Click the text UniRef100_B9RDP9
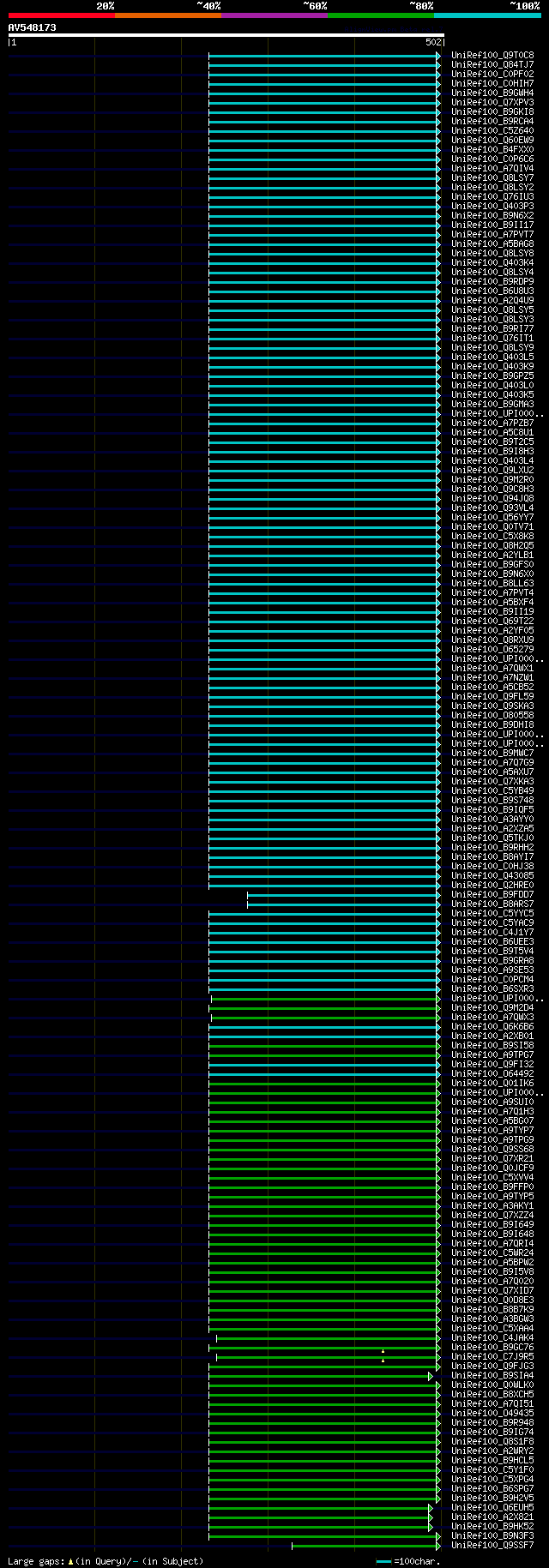The height and width of the screenshot is (1568, 549). tap(492, 282)
